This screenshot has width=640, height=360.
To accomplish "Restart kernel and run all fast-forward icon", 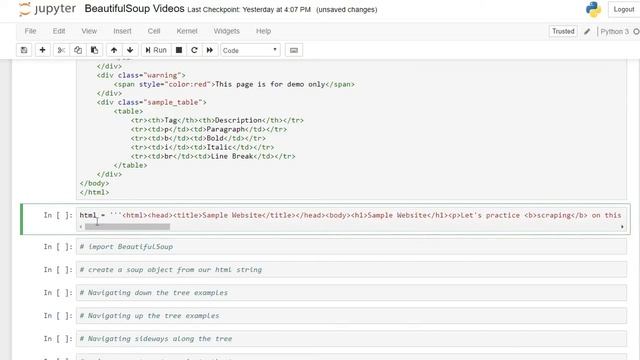I will [210, 50].
